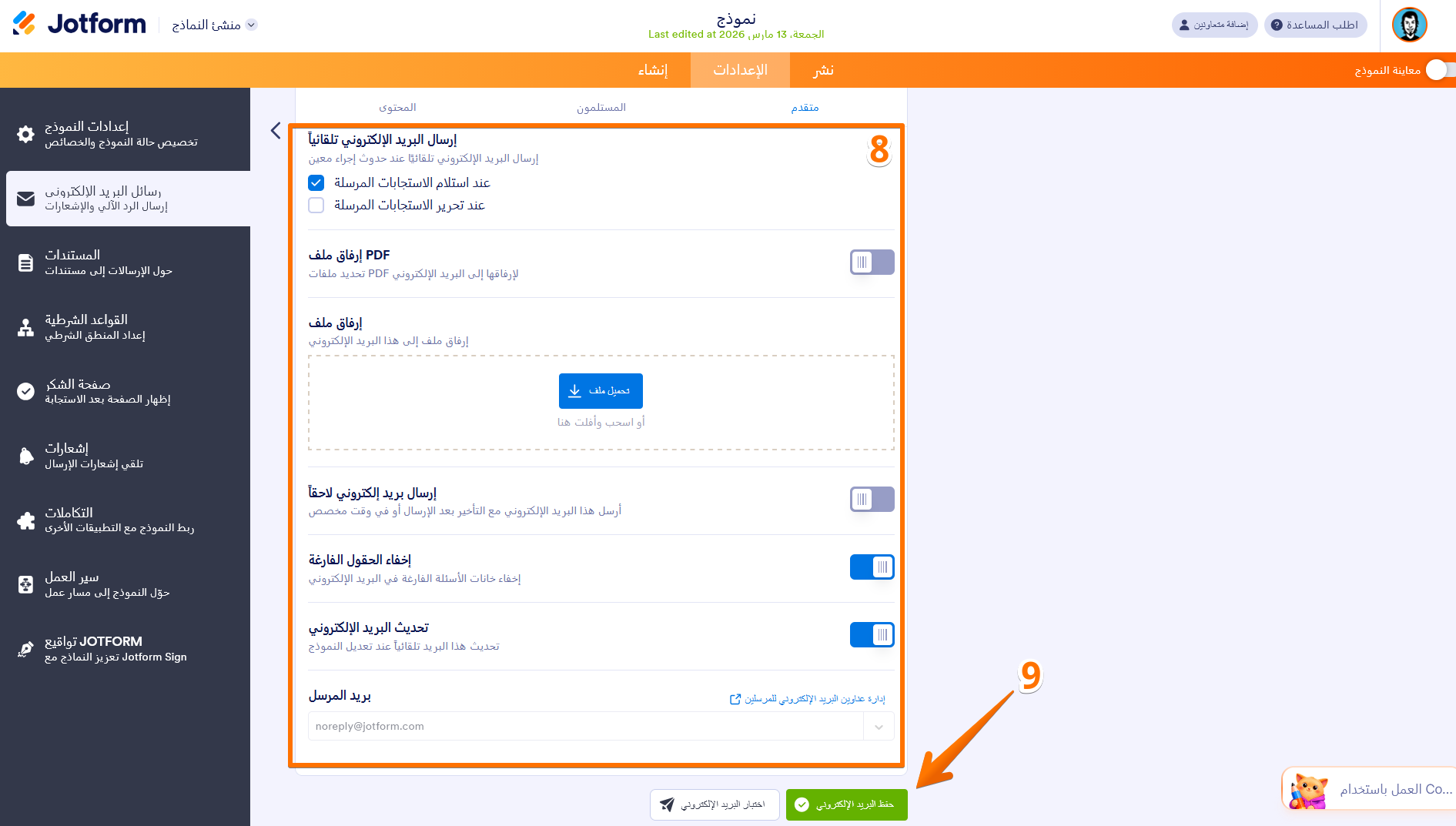Viewport: 1456px width, 826px height.
Task: Switch to the 'نشر' tab
Action: coord(822,69)
